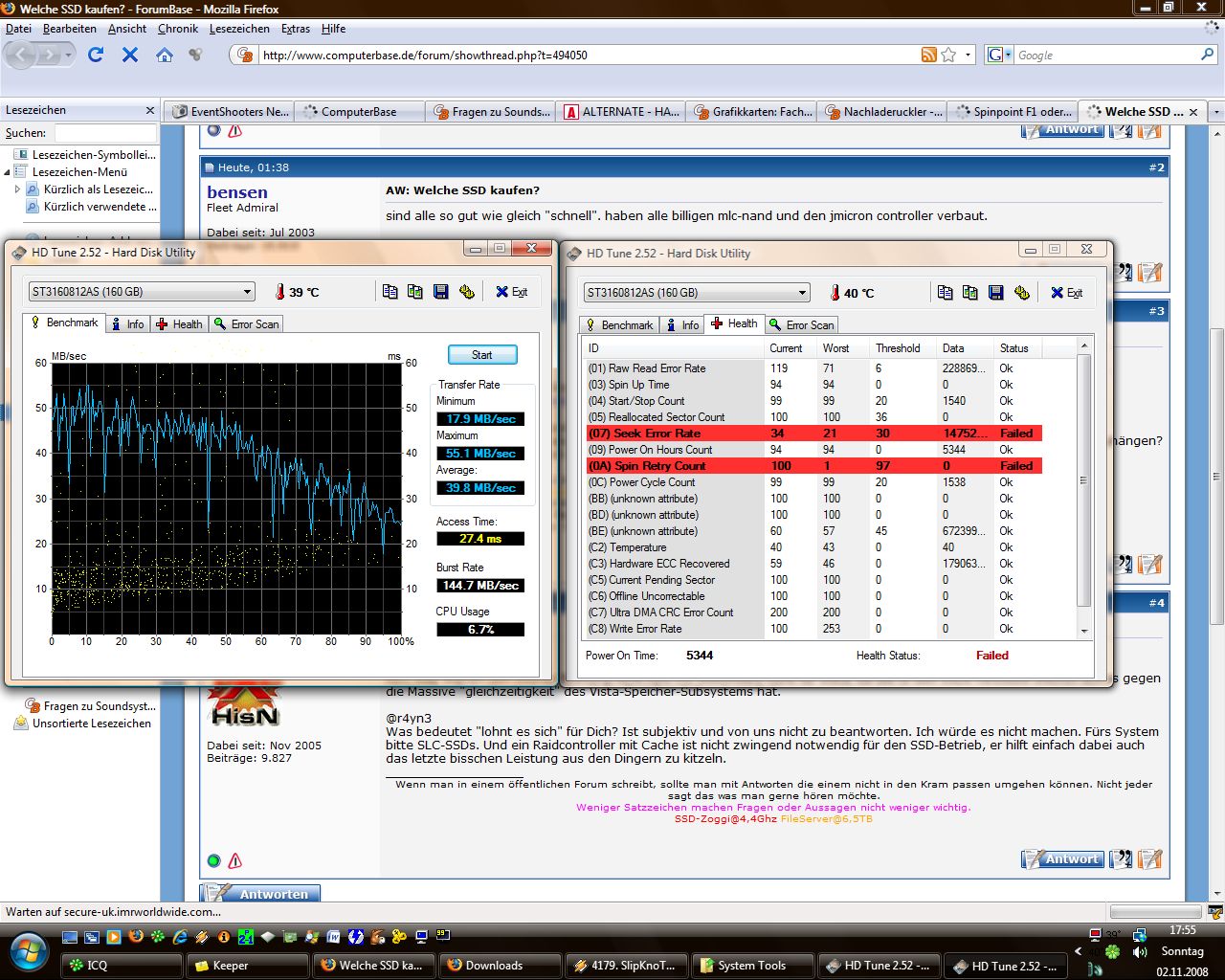This screenshot has height=980, width=1225.
Task: Click Google search input field
Action: pyautogui.click(x=1105, y=55)
